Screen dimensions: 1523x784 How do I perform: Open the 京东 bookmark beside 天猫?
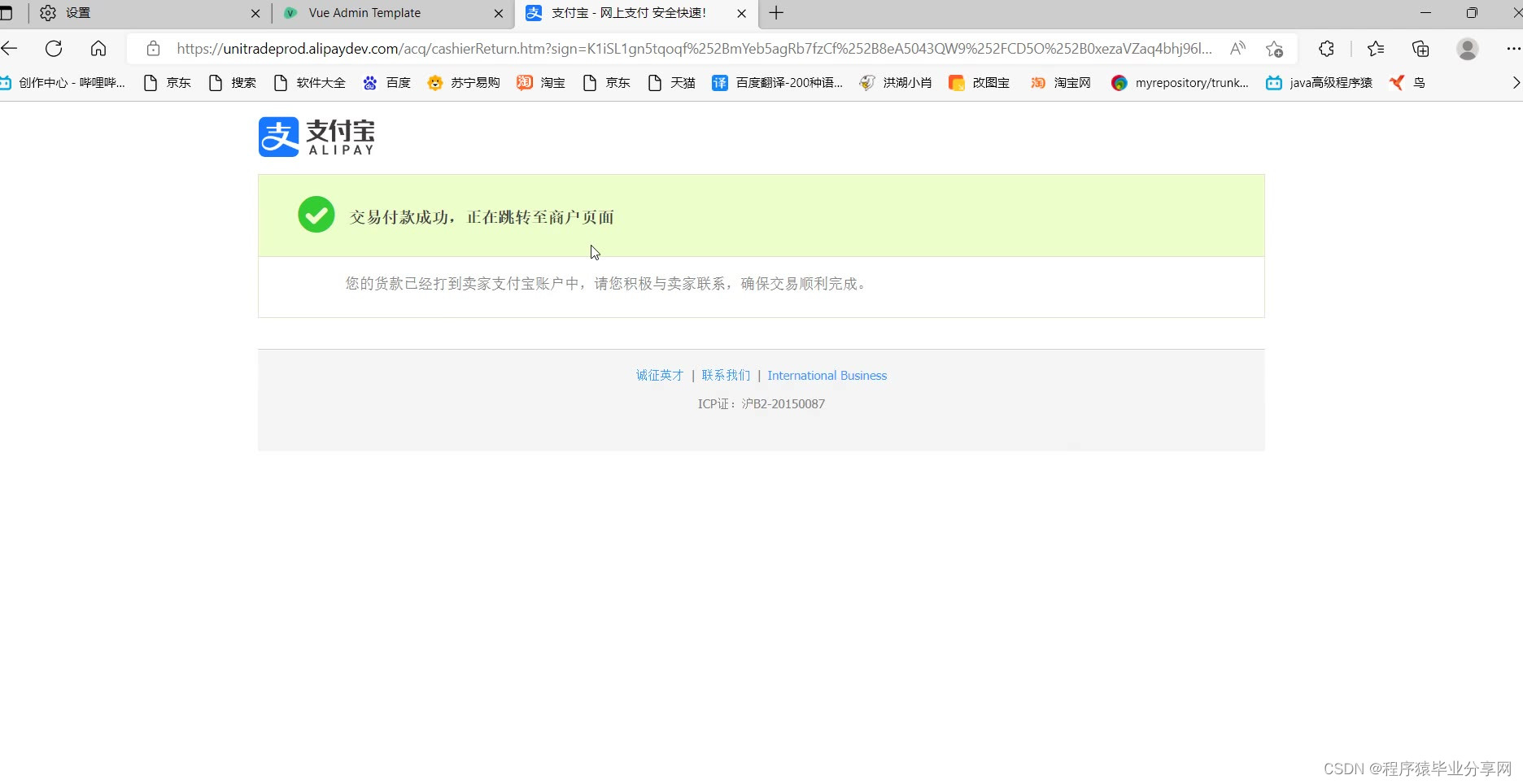point(606,82)
